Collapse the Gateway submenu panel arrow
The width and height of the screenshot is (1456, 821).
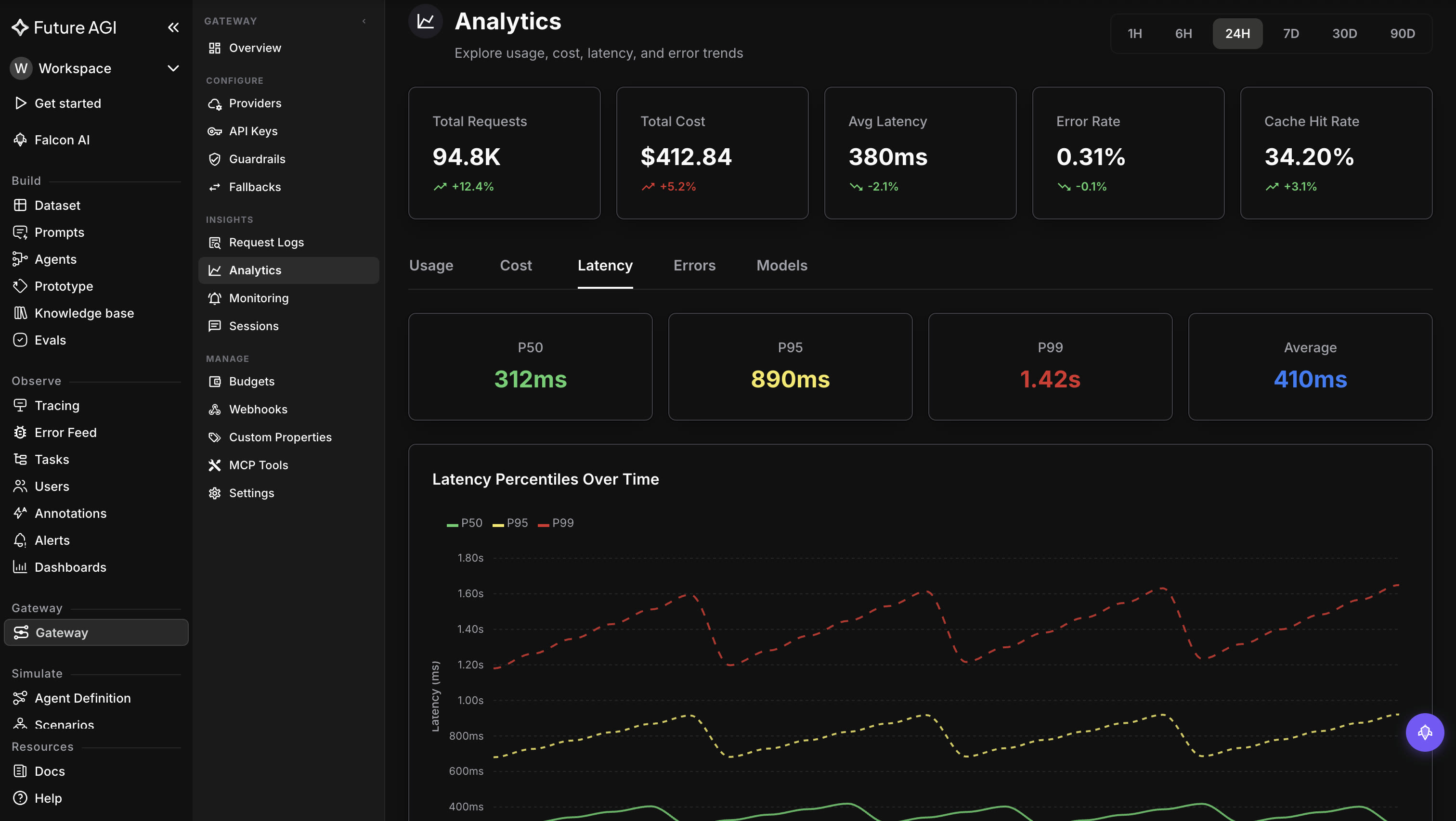[364, 21]
